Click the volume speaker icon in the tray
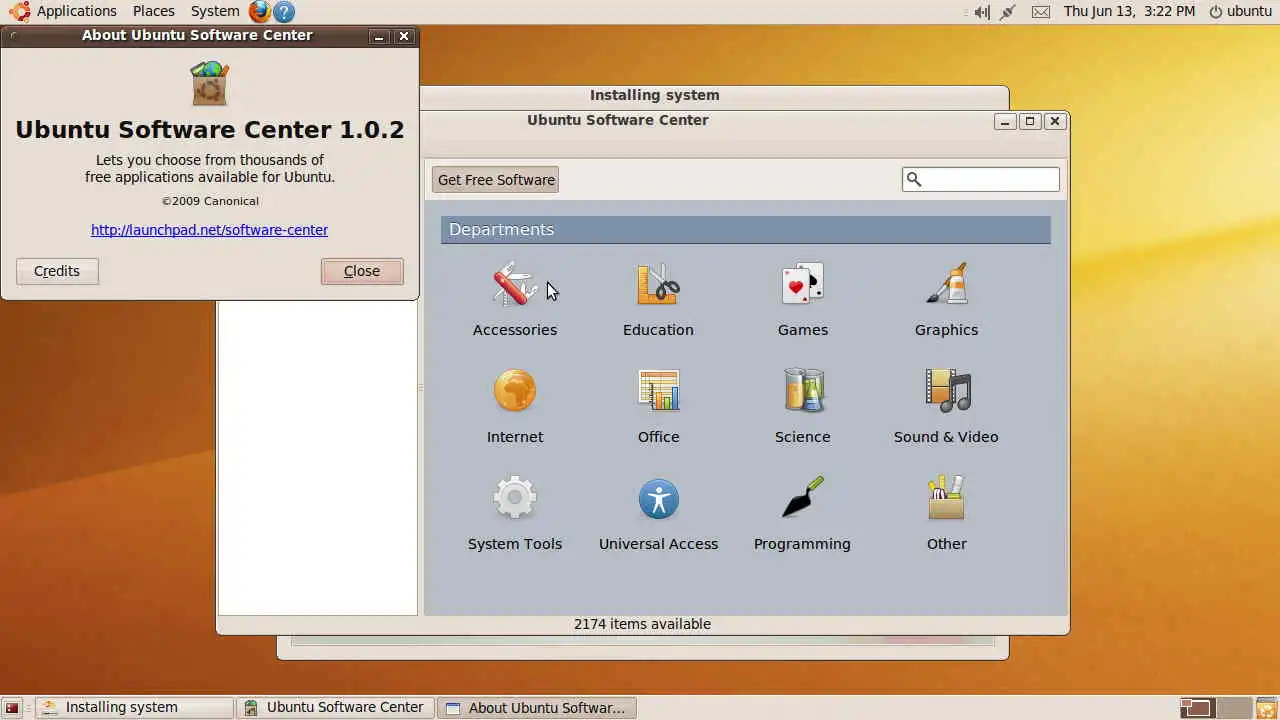 (x=982, y=12)
